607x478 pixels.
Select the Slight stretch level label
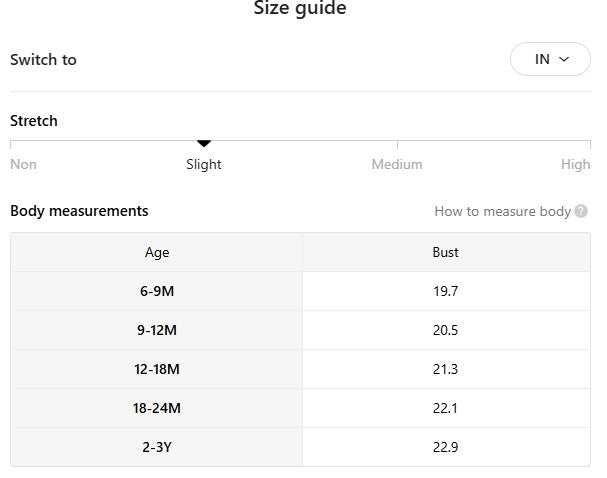[x=204, y=164]
